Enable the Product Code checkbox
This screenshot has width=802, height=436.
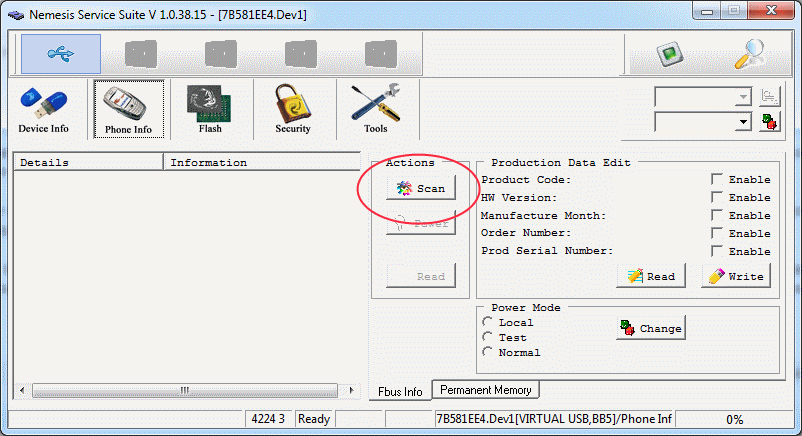point(717,179)
